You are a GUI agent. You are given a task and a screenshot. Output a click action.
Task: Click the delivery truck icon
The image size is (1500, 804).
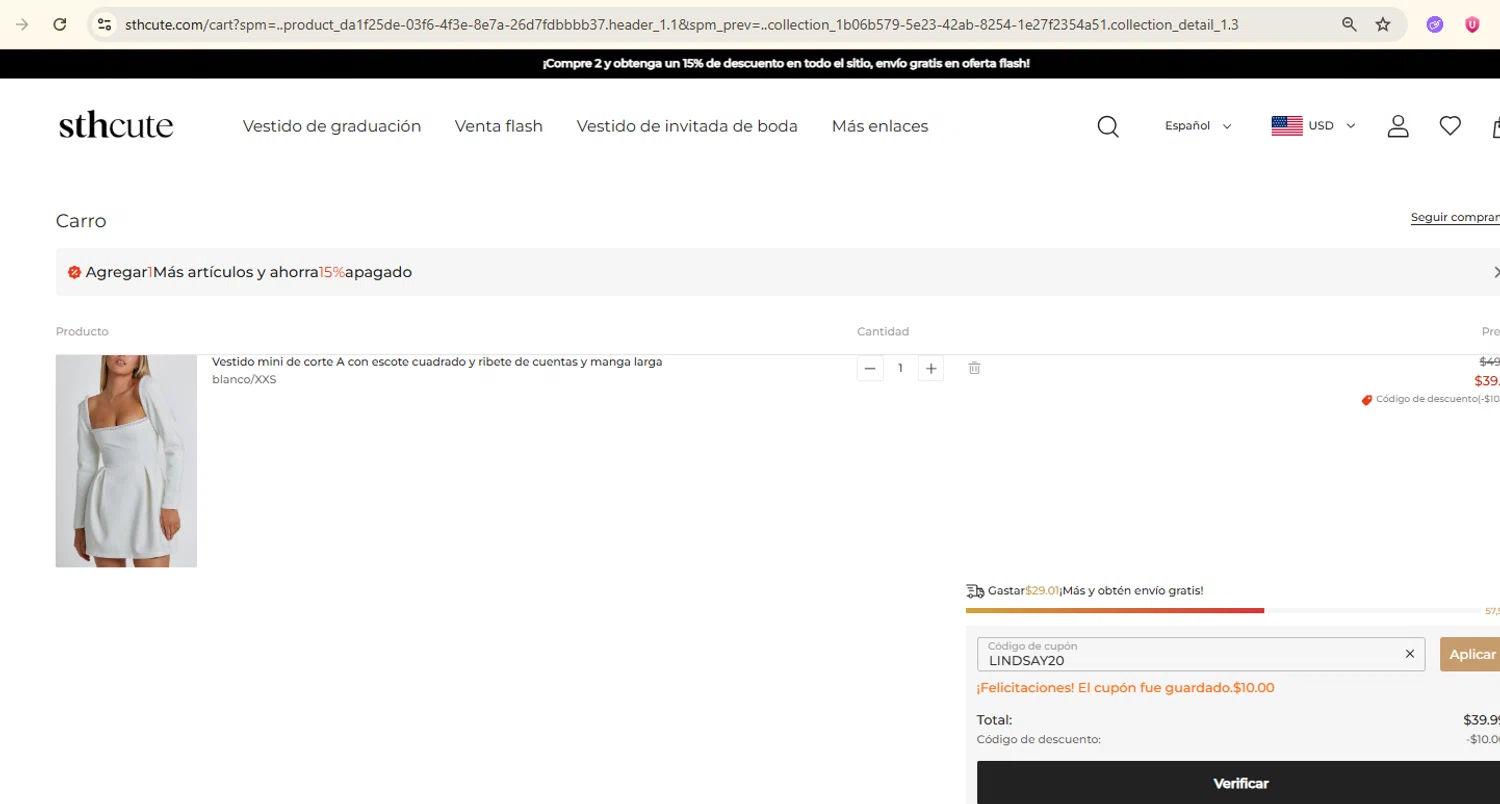pos(975,591)
